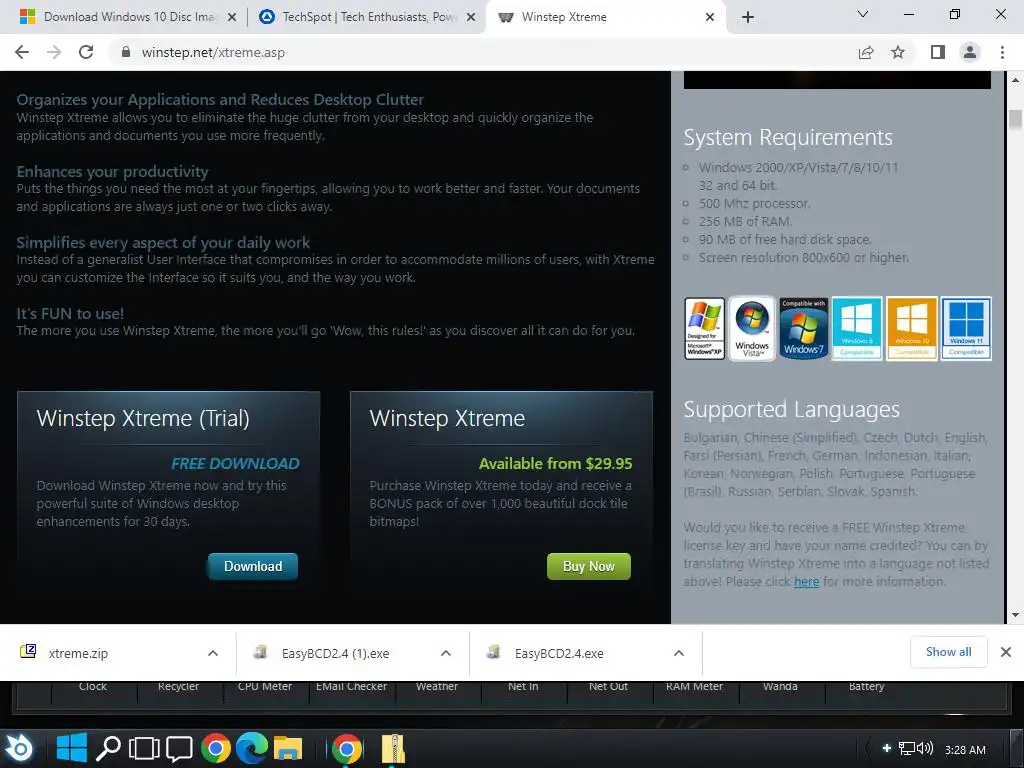
Task: Open the Winstep start menu icon
Action: click(20, 748)
